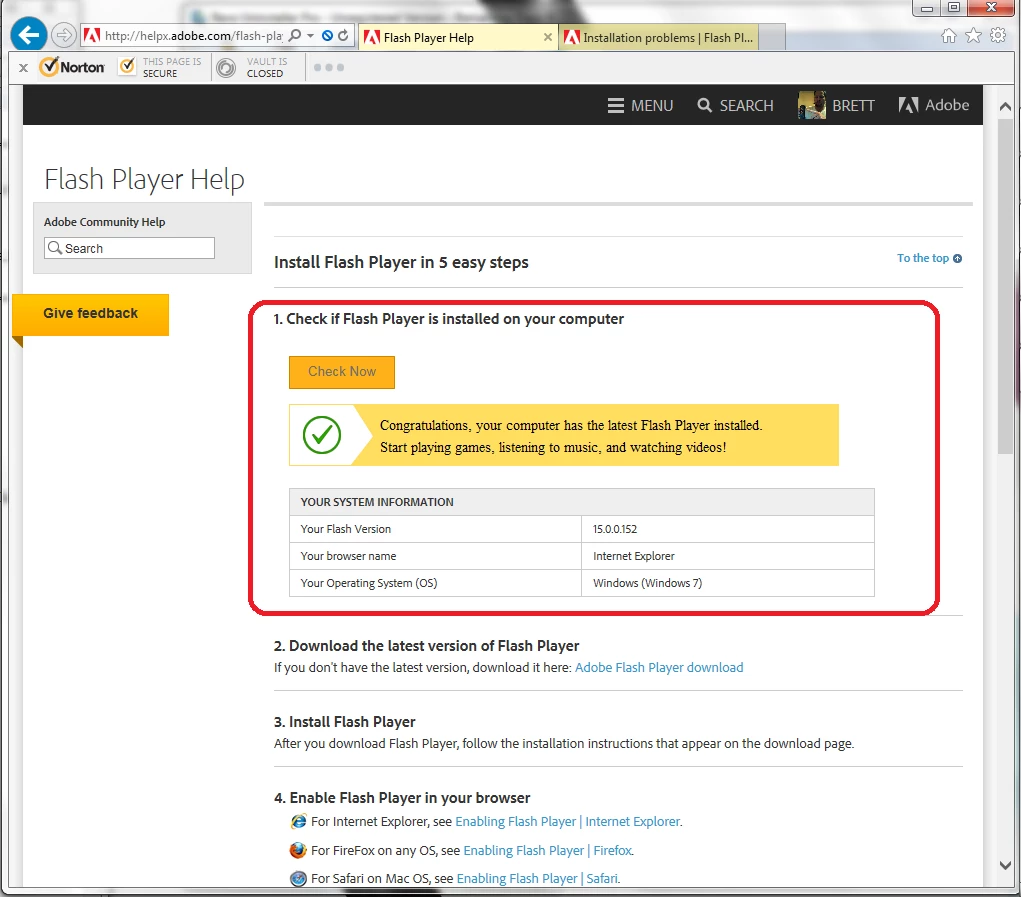Viewport: 1021px width, 897px height.
Task: Click the Internet Explorer icon in step 4
Action: (x=298, y=821)
